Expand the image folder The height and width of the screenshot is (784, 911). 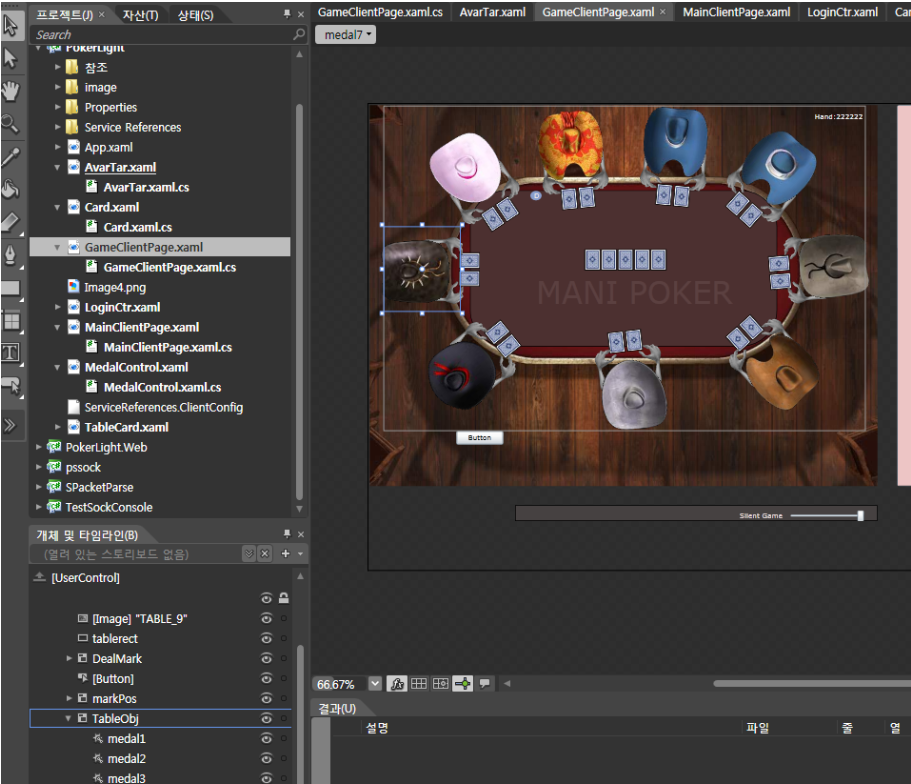[x=58, y=87]
